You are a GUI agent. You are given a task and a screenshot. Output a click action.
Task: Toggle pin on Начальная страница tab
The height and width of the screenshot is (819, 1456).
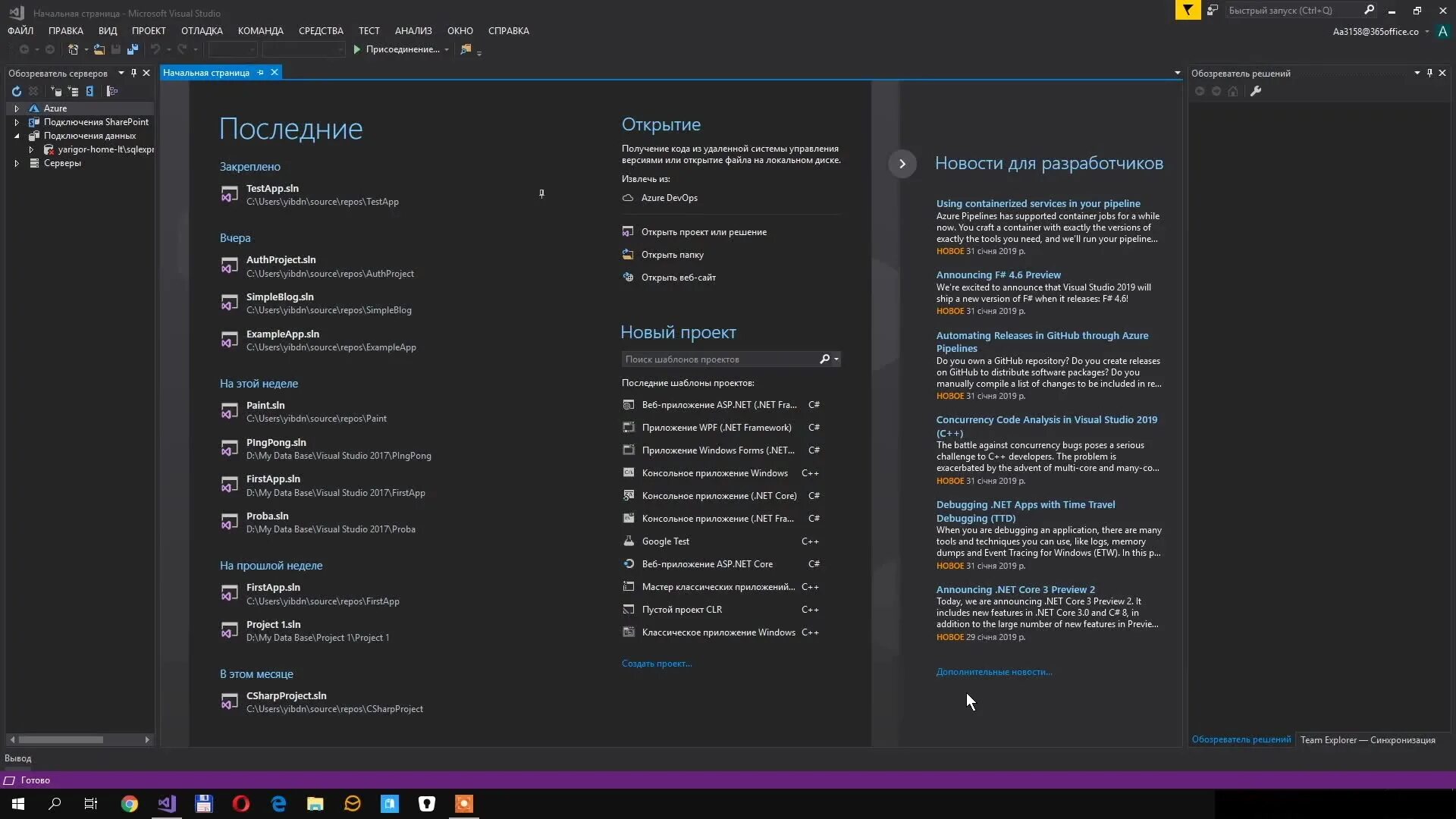point(260,73)
